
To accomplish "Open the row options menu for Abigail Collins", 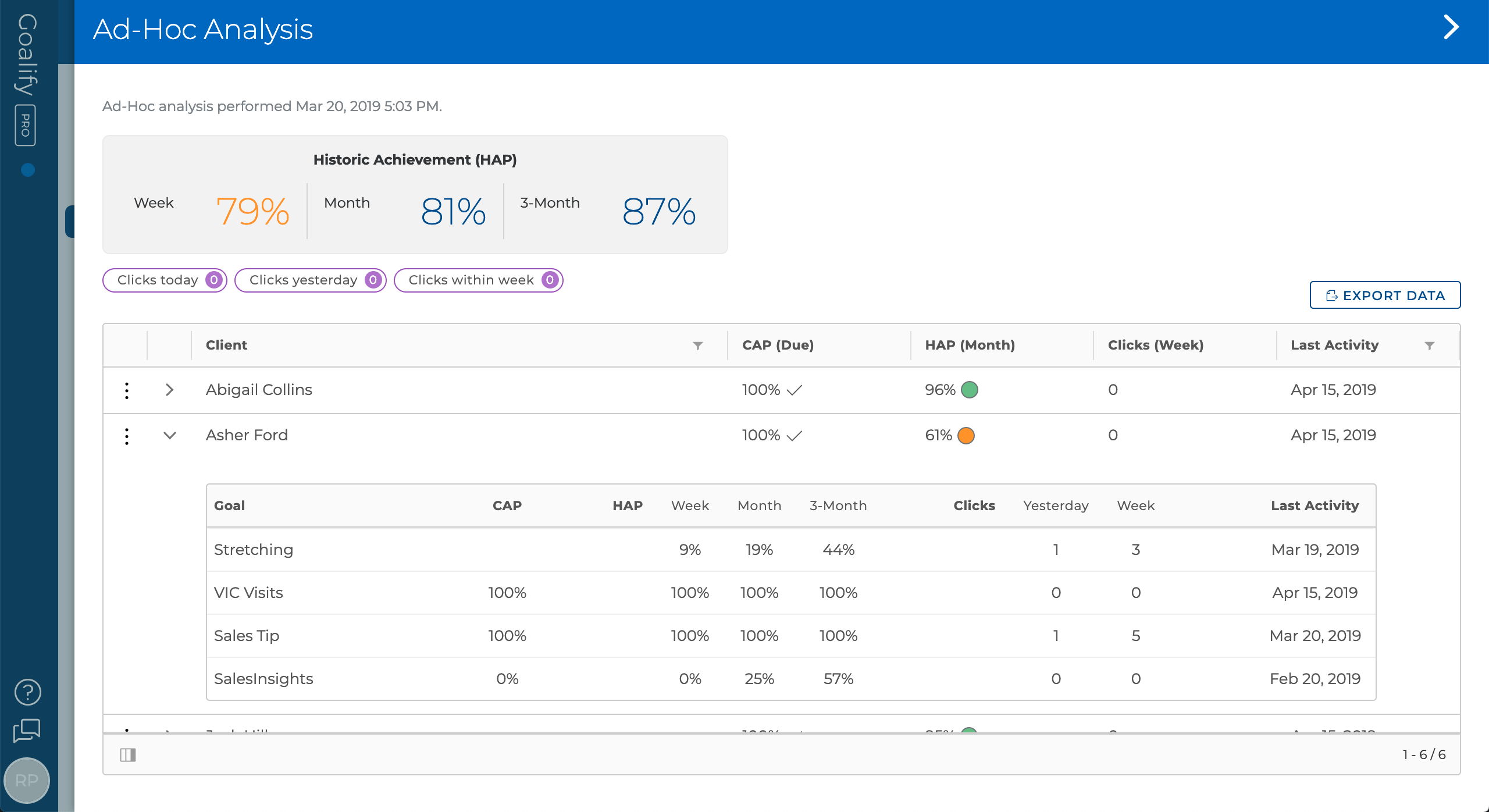I will coord(127,390).
